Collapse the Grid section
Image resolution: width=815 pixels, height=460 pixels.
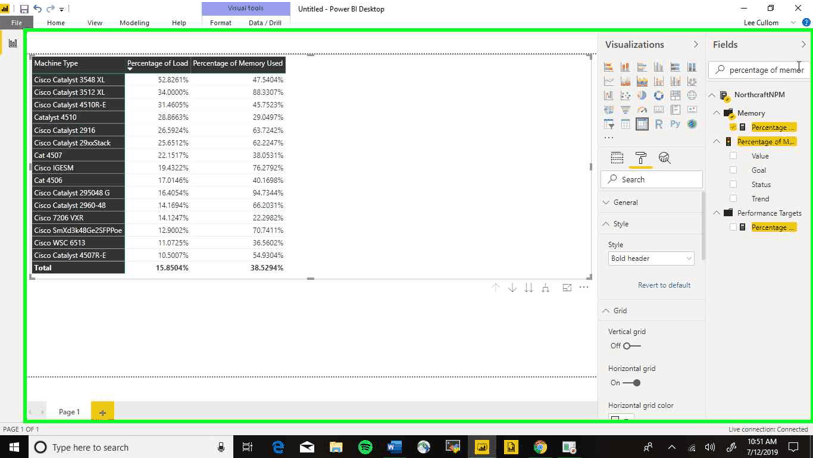(x=606, y=311)
